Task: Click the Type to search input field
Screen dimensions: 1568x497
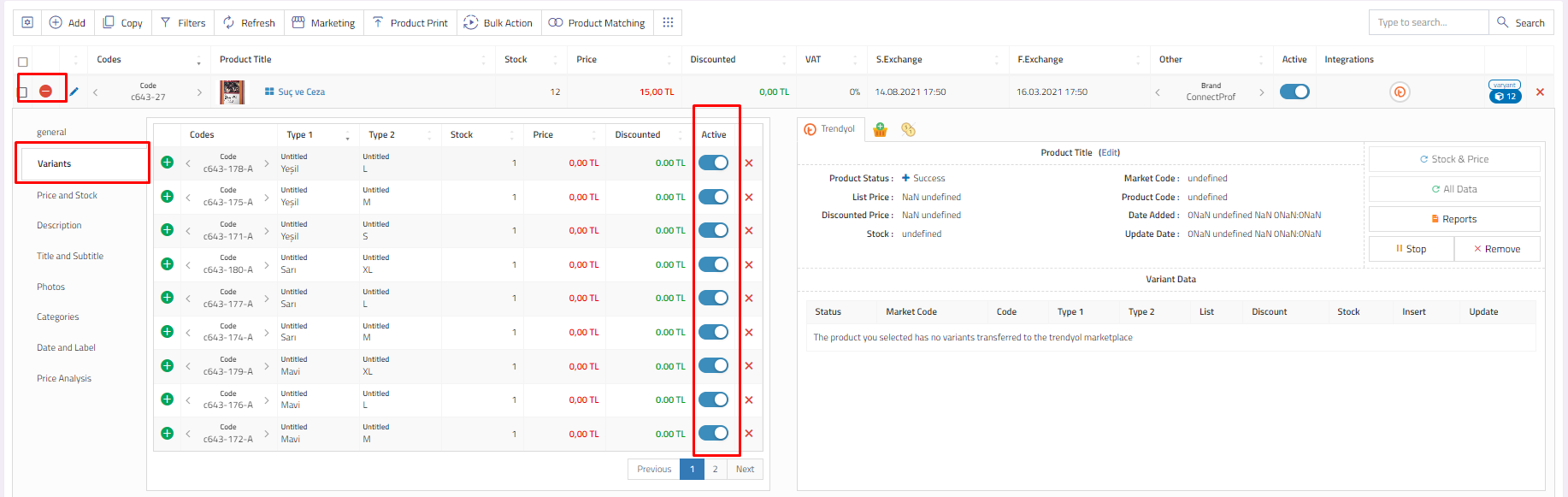Action: 1428,22
